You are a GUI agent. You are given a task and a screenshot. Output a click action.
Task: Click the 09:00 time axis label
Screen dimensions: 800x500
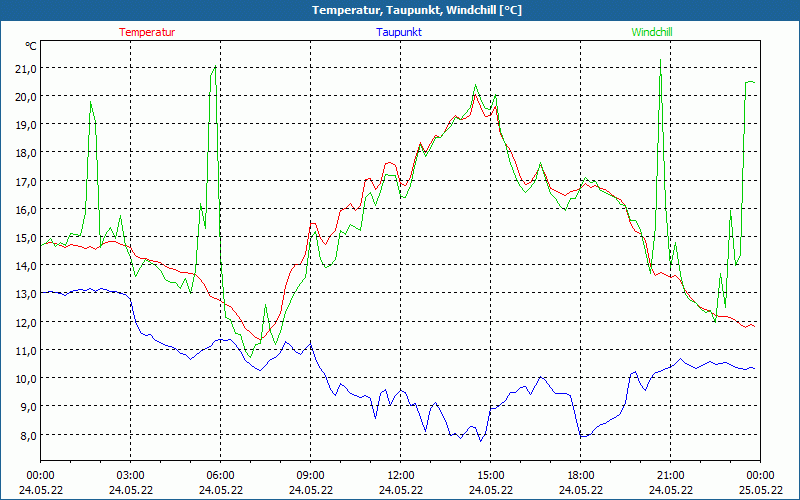310,474
